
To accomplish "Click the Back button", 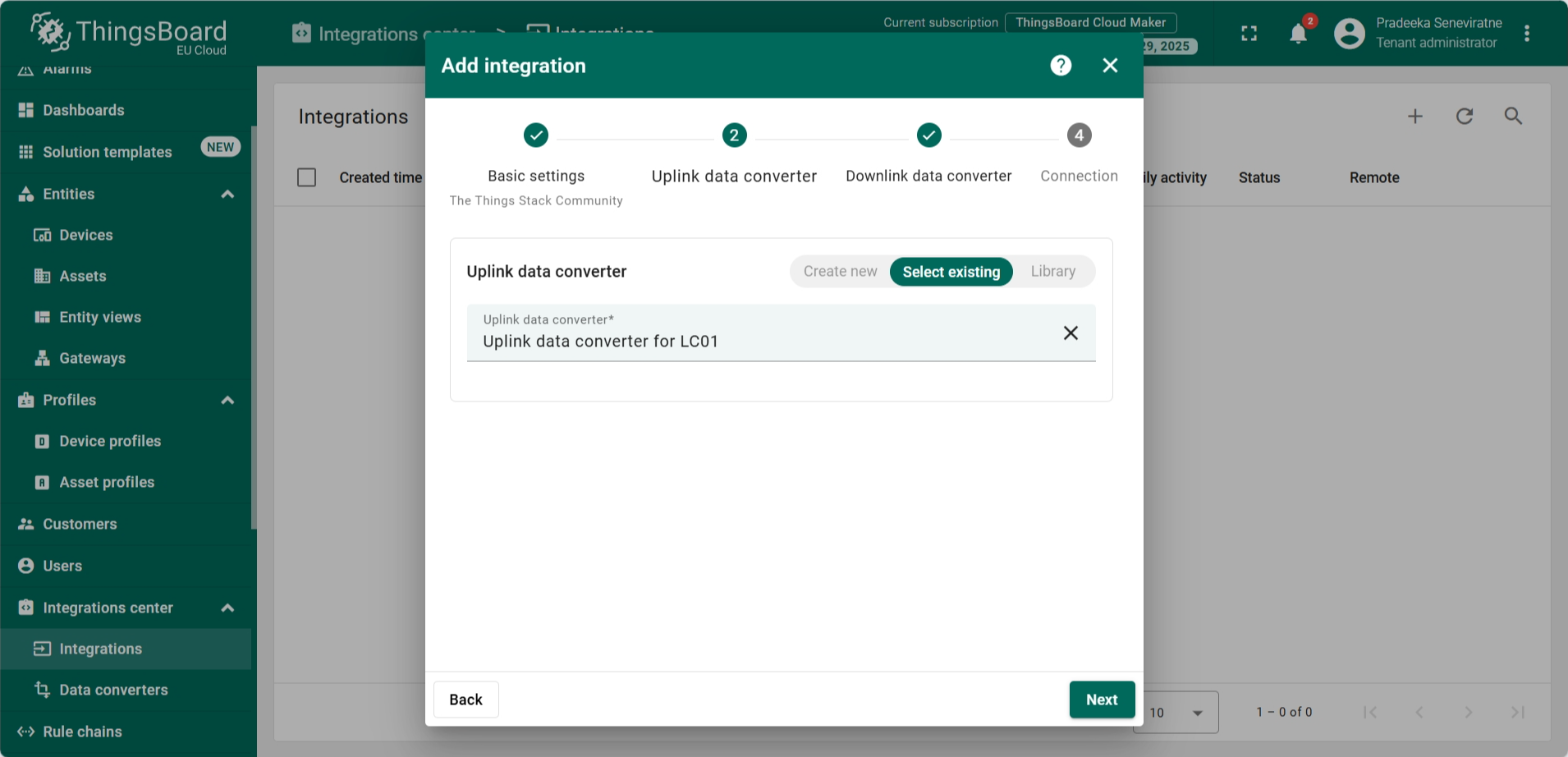I will pyautogui.click(x=465, y=700).
